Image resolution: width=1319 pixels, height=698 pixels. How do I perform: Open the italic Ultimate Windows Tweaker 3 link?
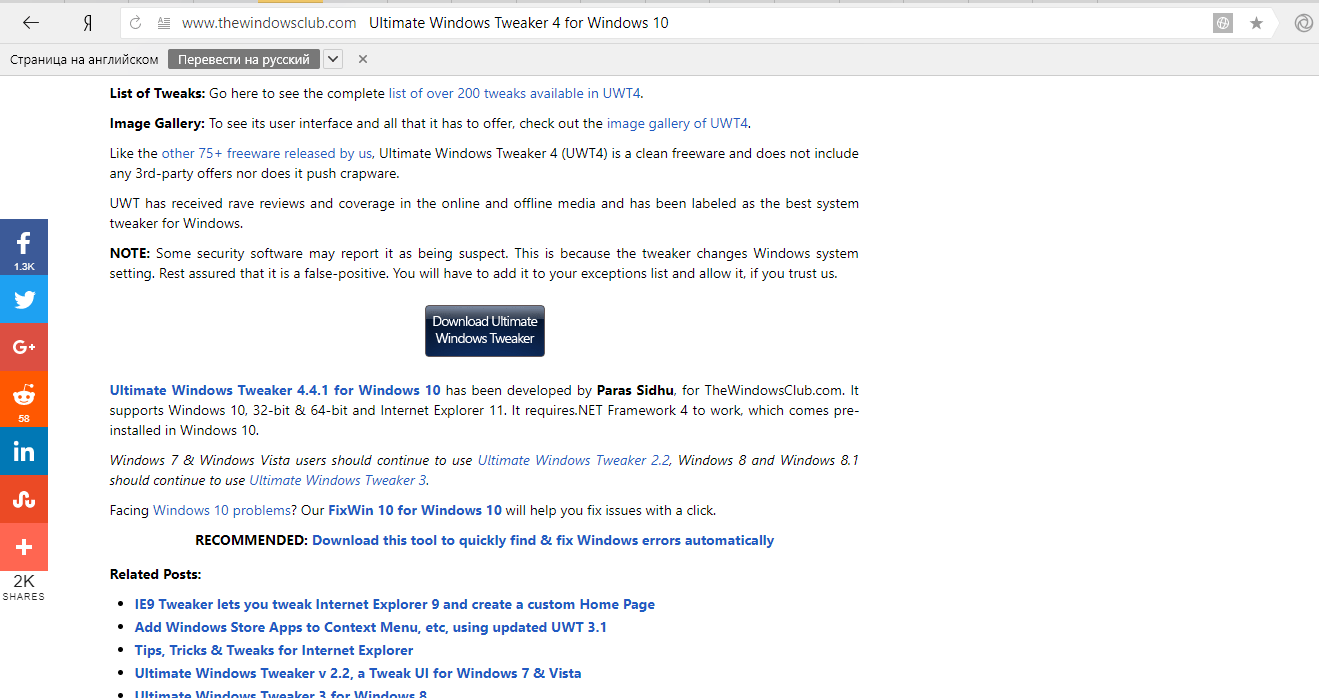point(338,480)
